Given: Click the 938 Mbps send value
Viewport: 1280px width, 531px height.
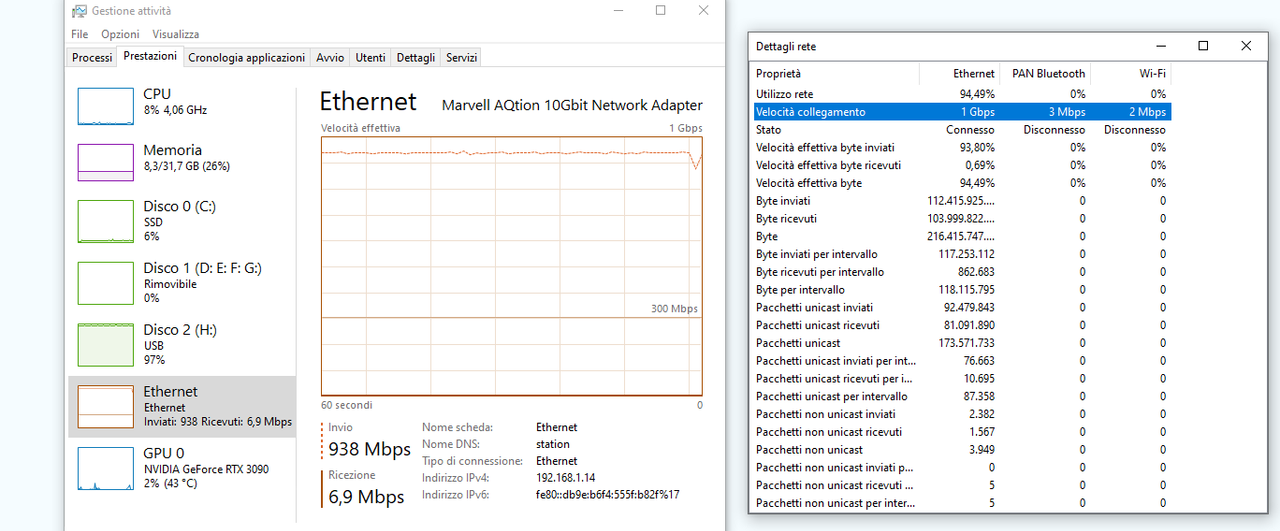Looking at the screenshot, I should 369,449.
